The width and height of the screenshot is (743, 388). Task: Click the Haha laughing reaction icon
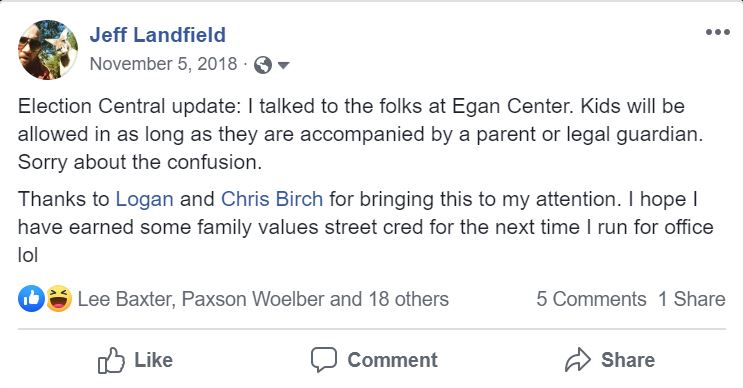(x=59, y=299)
